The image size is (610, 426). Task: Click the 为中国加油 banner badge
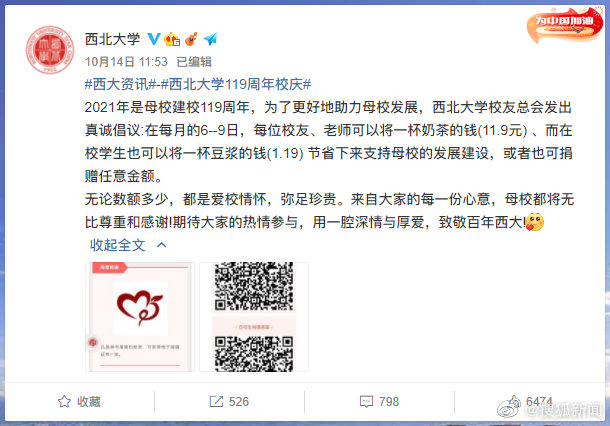pos(564,24)
